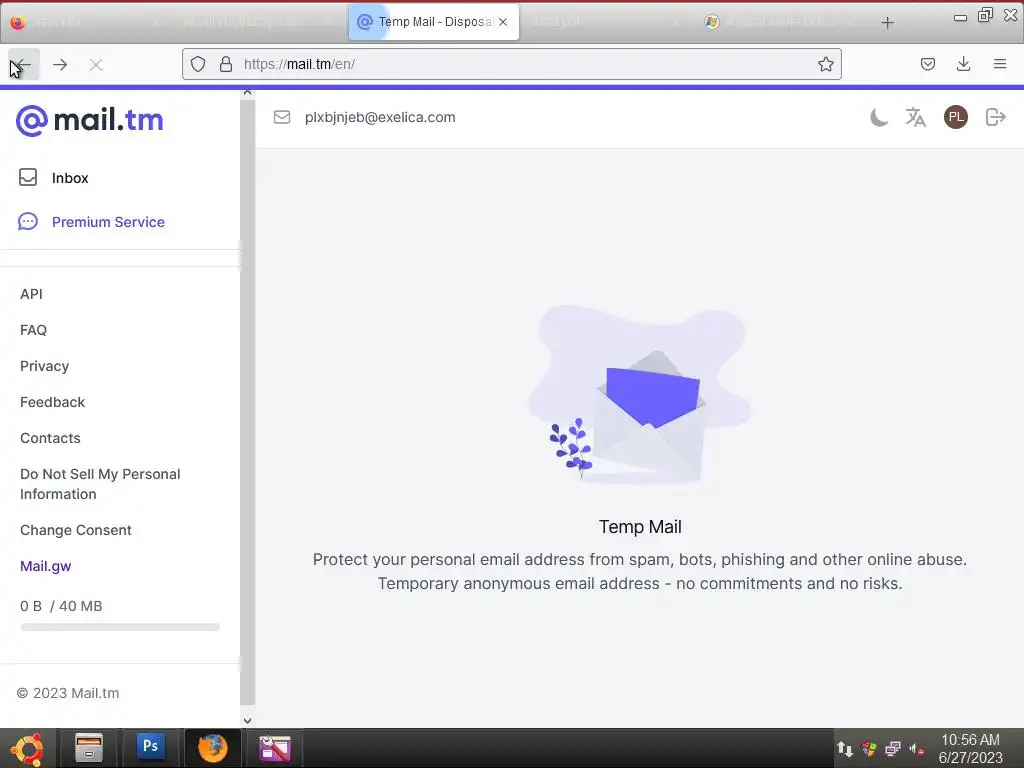
Task: Toggle dark mode with the moon icon
Action: coord(879,118)
